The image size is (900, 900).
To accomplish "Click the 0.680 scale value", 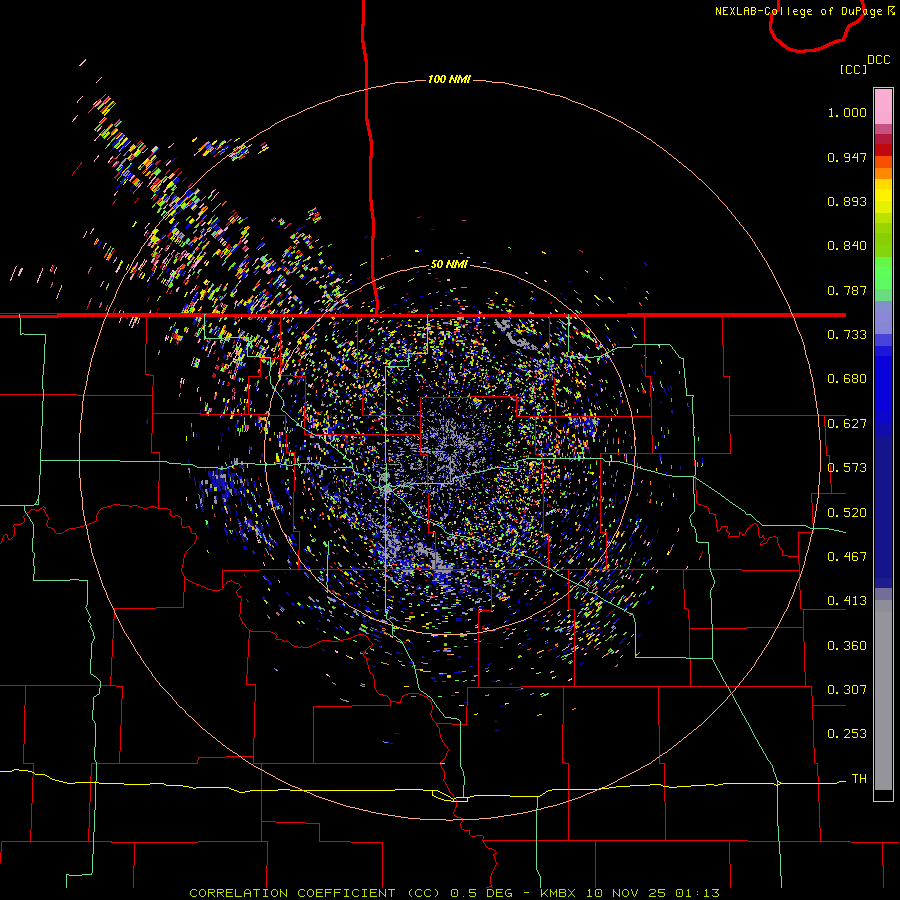I will pyautogui.click(x=847, y=379).
